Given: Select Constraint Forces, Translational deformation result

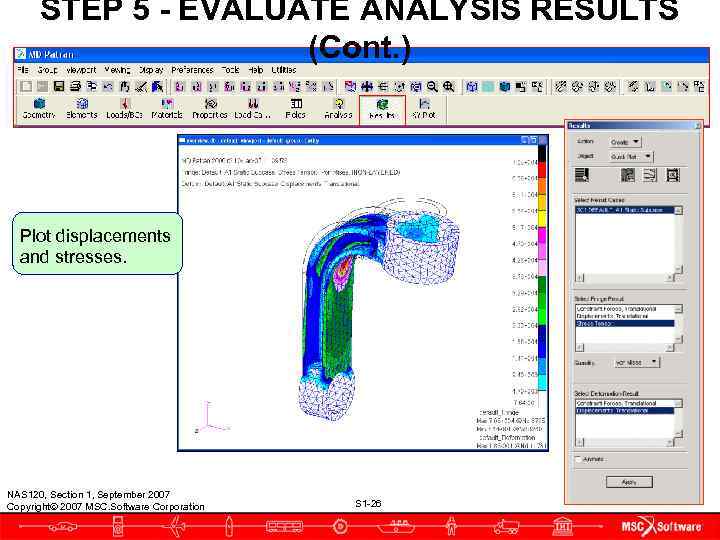Looking at the screenshot, I should (624, 403).
